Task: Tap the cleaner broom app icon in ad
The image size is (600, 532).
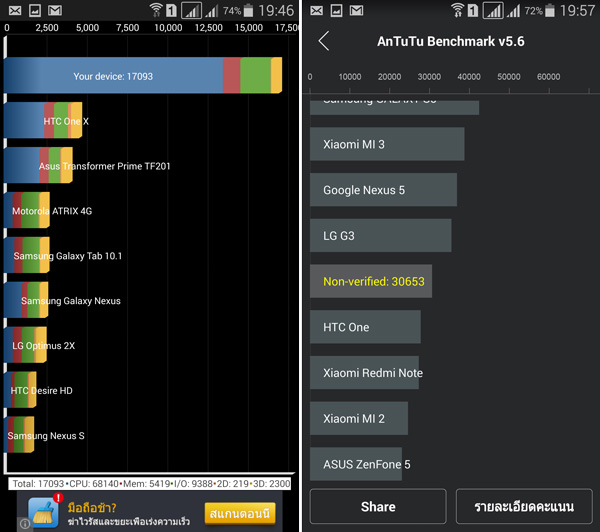Action: (x=44, y=512)
